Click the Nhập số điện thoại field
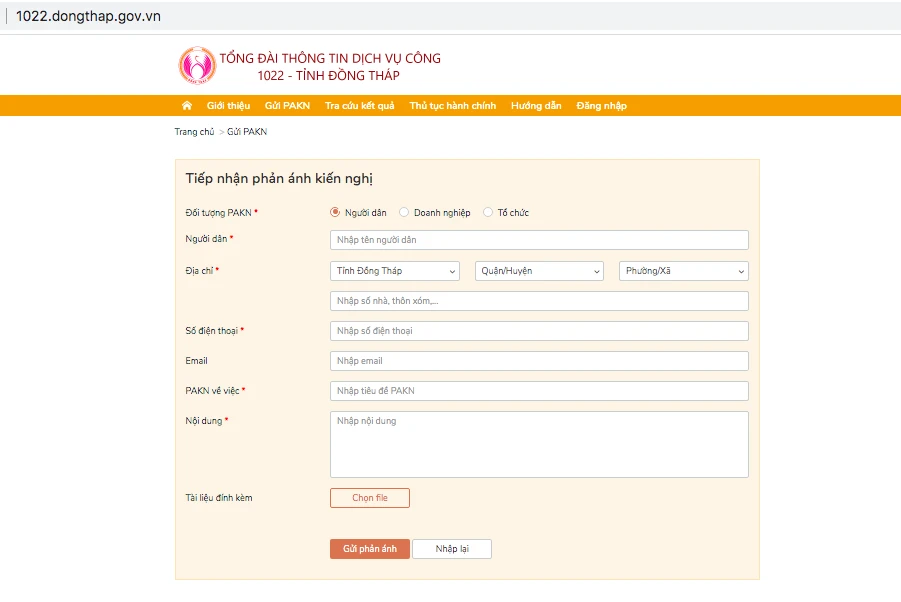 click(539, 331)
